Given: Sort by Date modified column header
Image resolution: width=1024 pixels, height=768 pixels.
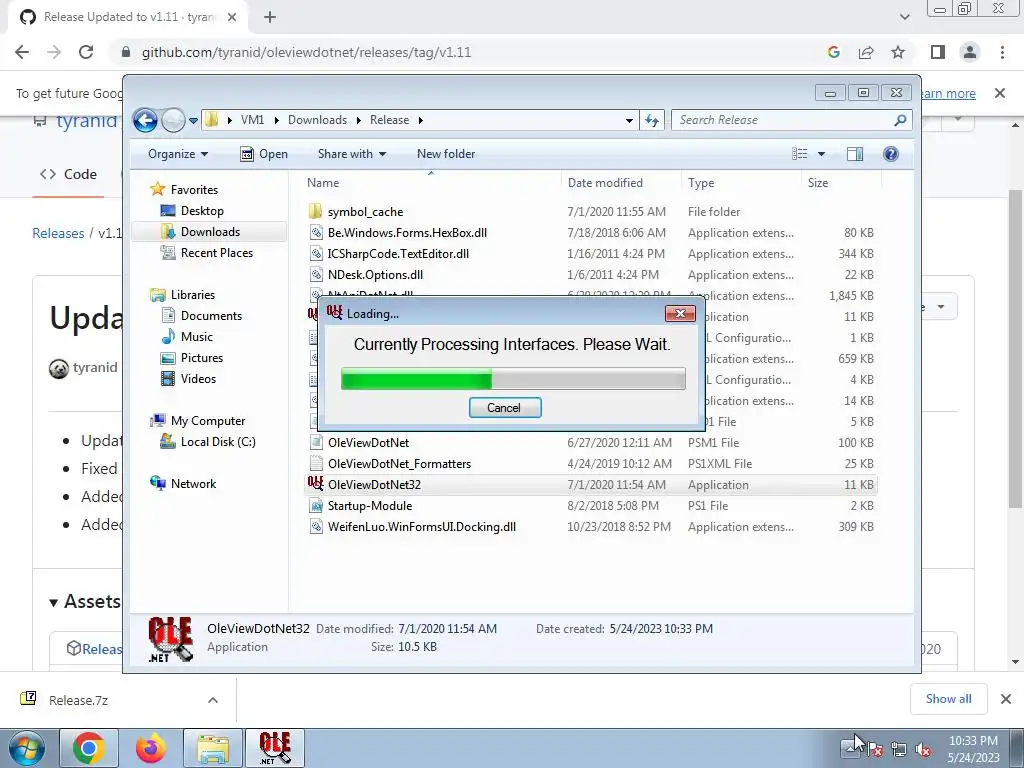Looking at the screenshot, I should [x=620, y=183].
